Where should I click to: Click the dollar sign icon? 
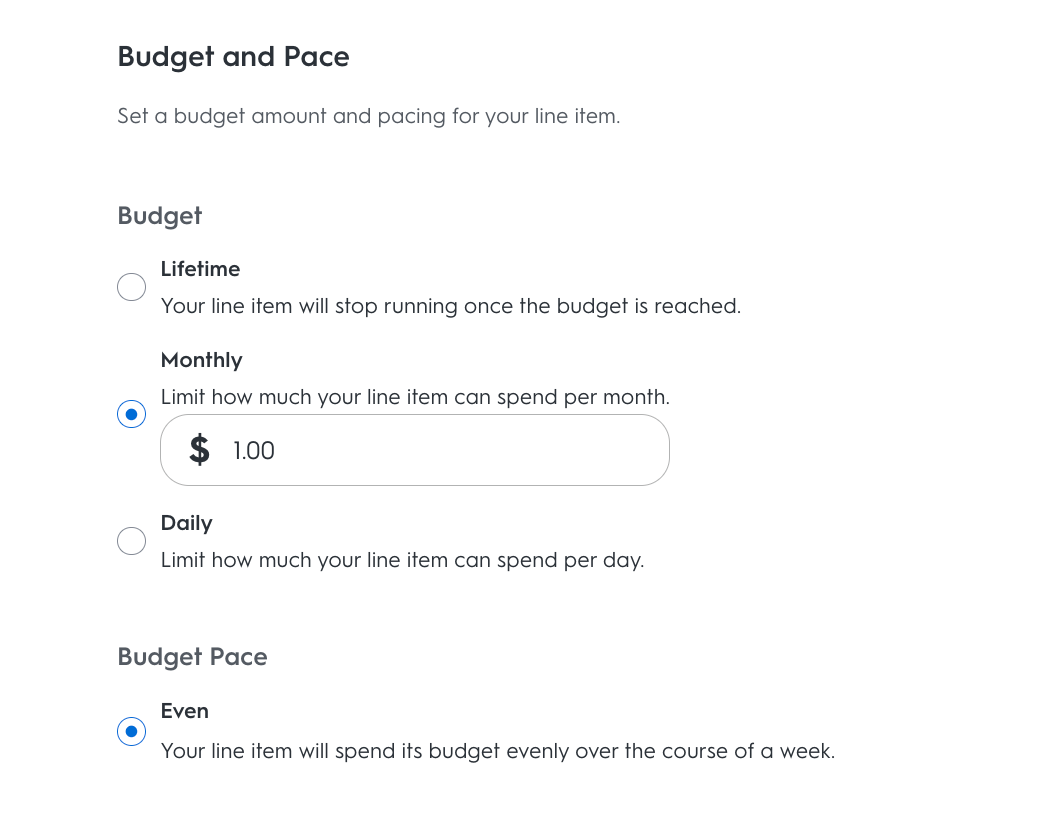coord(200,450)
